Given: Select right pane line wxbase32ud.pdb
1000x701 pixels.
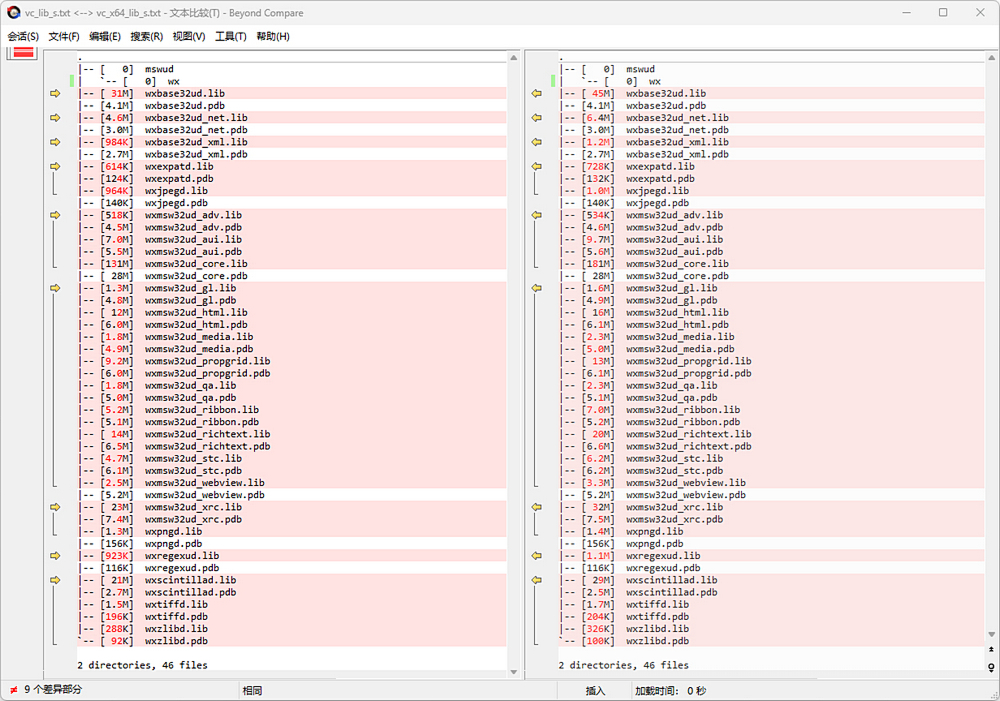Looking at the screenshot, I should 772,105.
